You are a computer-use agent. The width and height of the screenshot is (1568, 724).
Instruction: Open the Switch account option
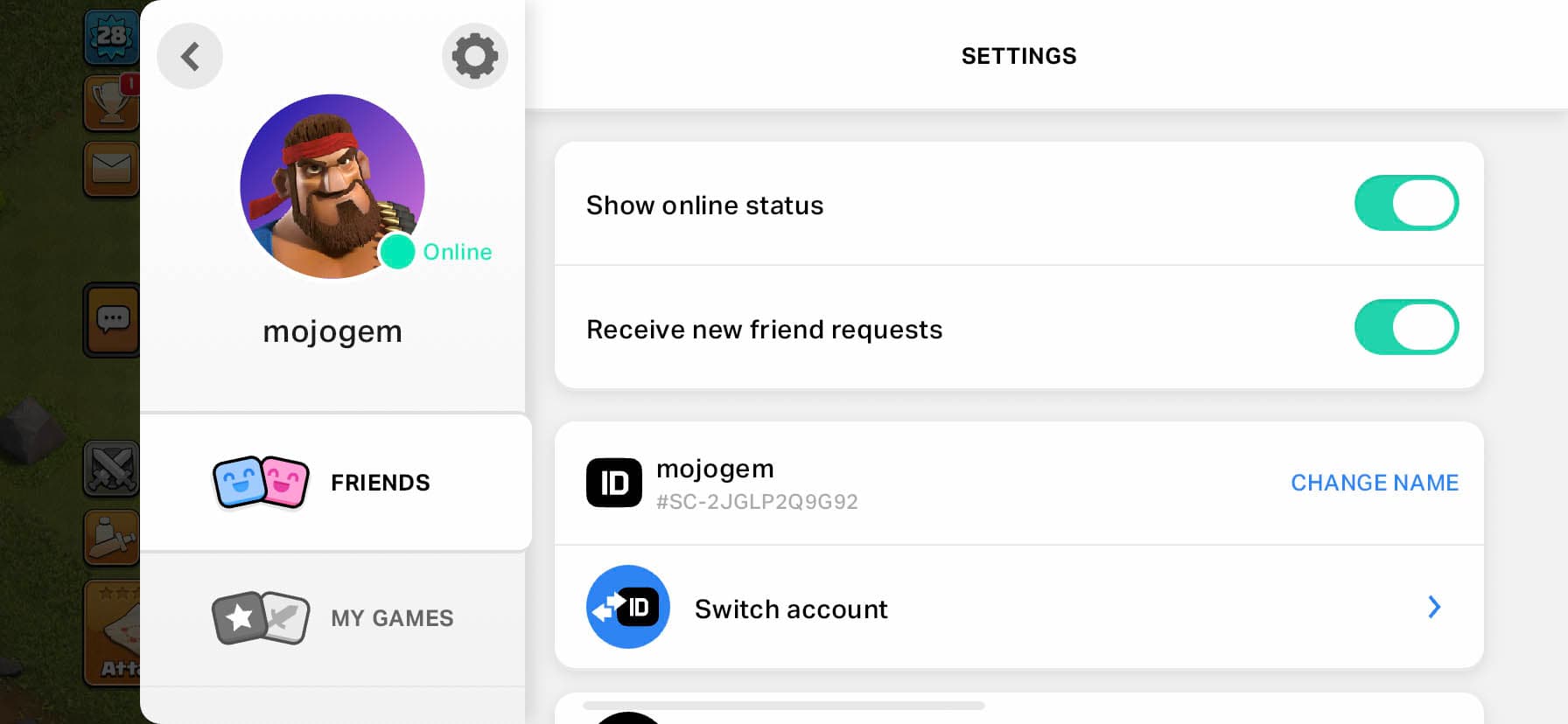pos(791,609)
